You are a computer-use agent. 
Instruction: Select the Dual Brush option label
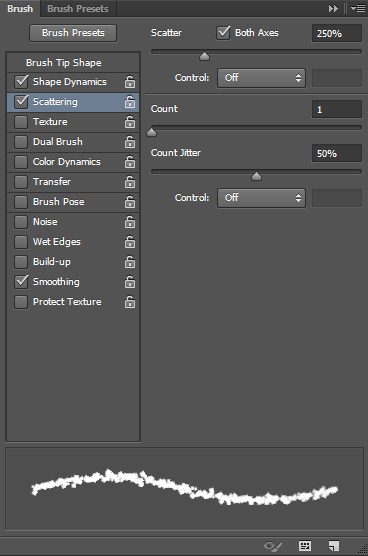(58, 142)
